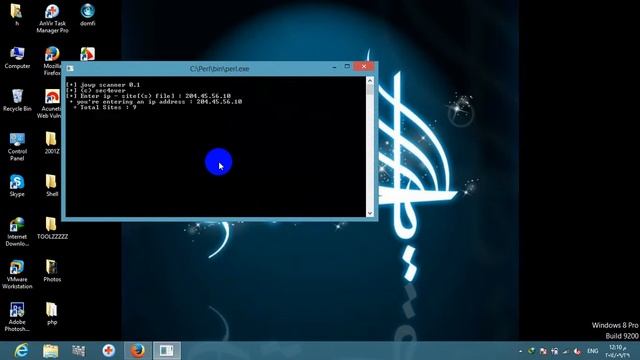The image size is (640, 360).
Task: Click the 'Total Sites : 9' console line
Action: (x=105, y=107)
